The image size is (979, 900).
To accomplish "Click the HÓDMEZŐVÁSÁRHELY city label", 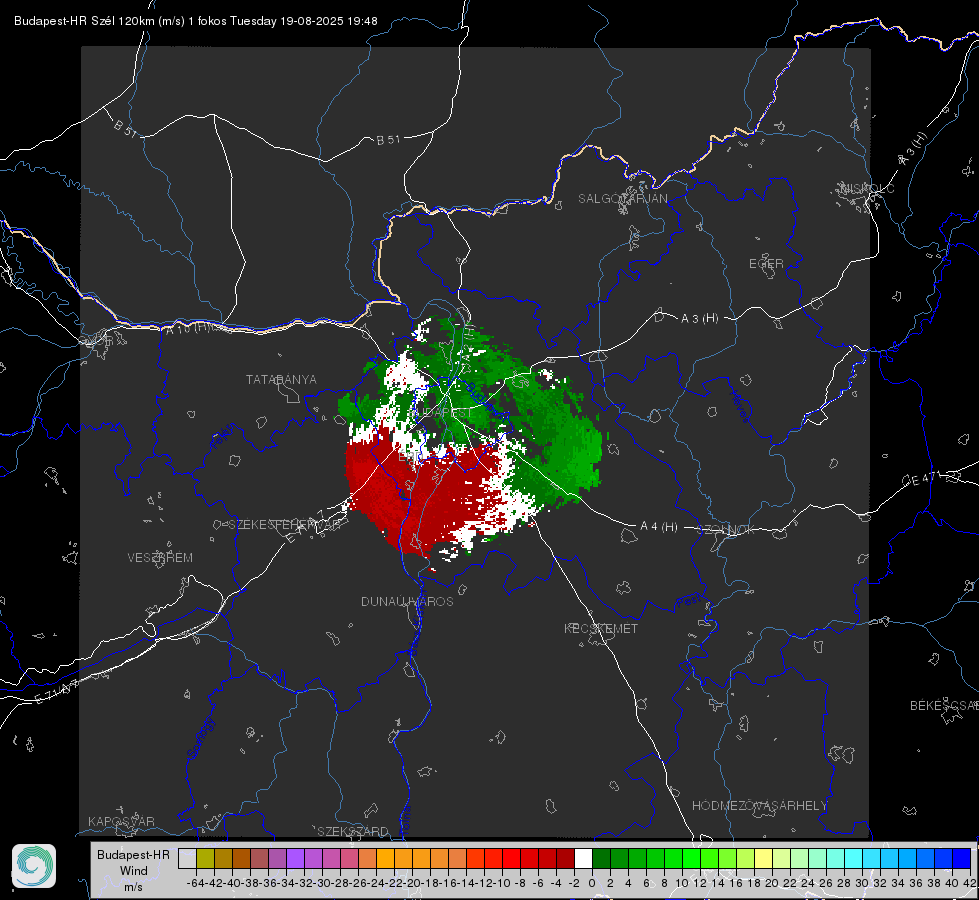I will click(x=759, y=806).
